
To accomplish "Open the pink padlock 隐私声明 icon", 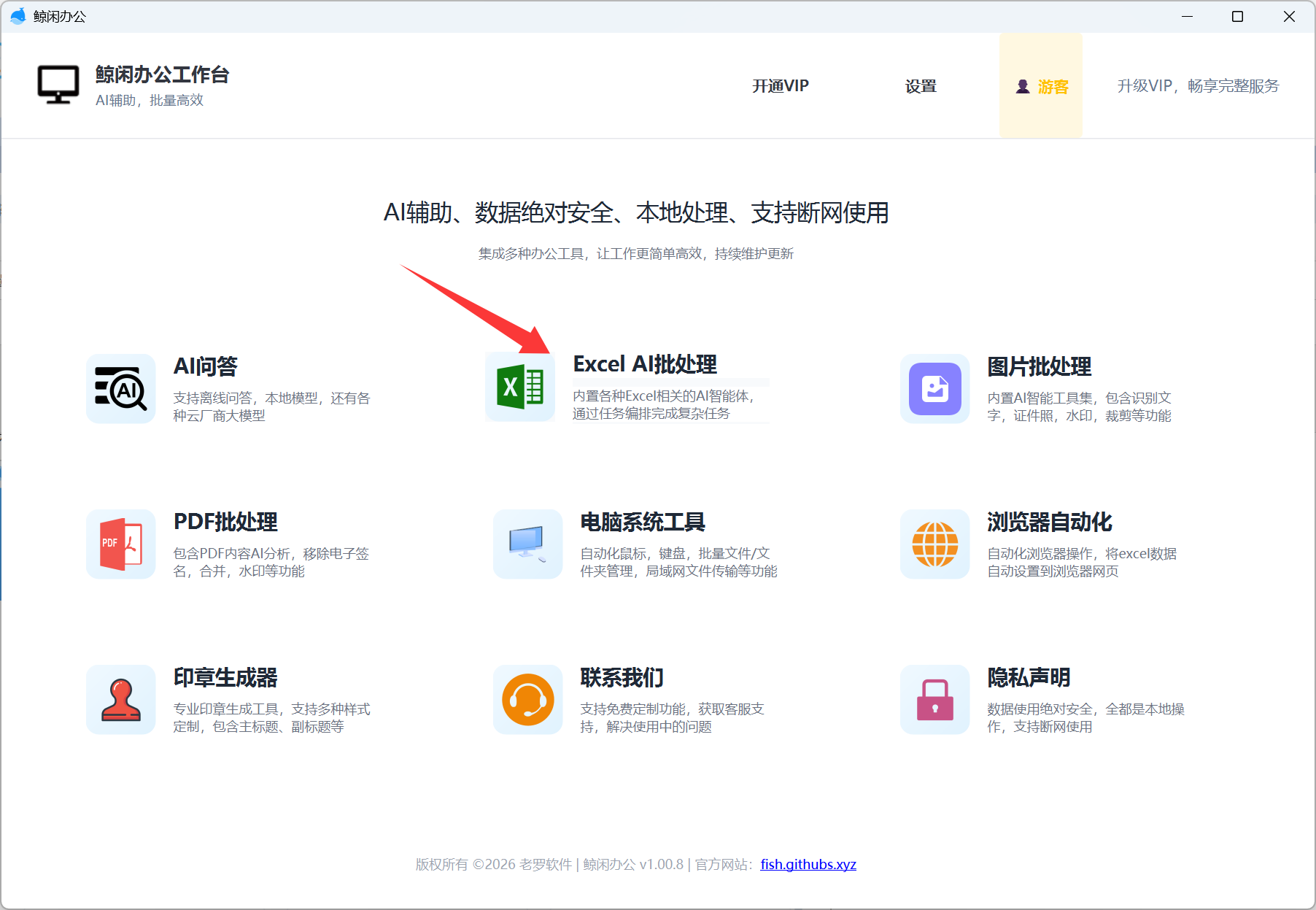I will pos(934,700).
